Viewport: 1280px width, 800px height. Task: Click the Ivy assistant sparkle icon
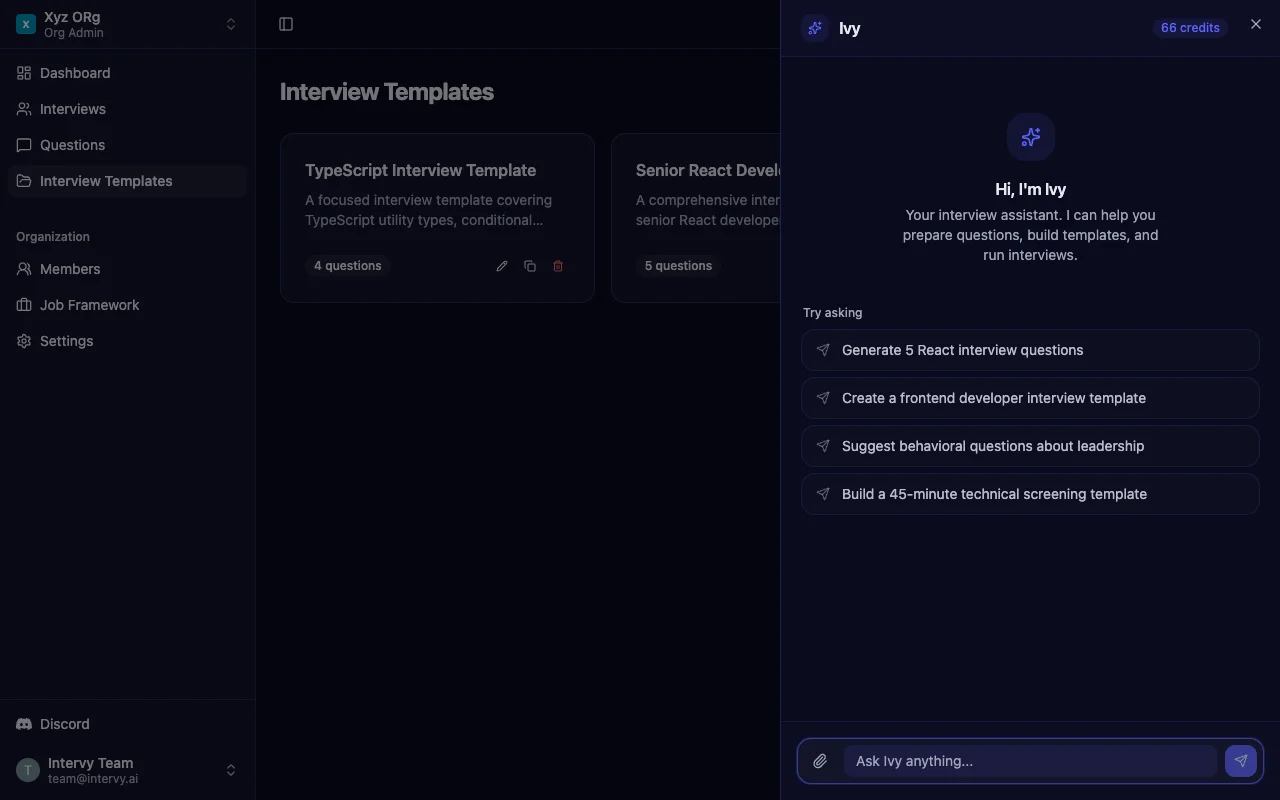pyautogui.click(x=815, y=28)
